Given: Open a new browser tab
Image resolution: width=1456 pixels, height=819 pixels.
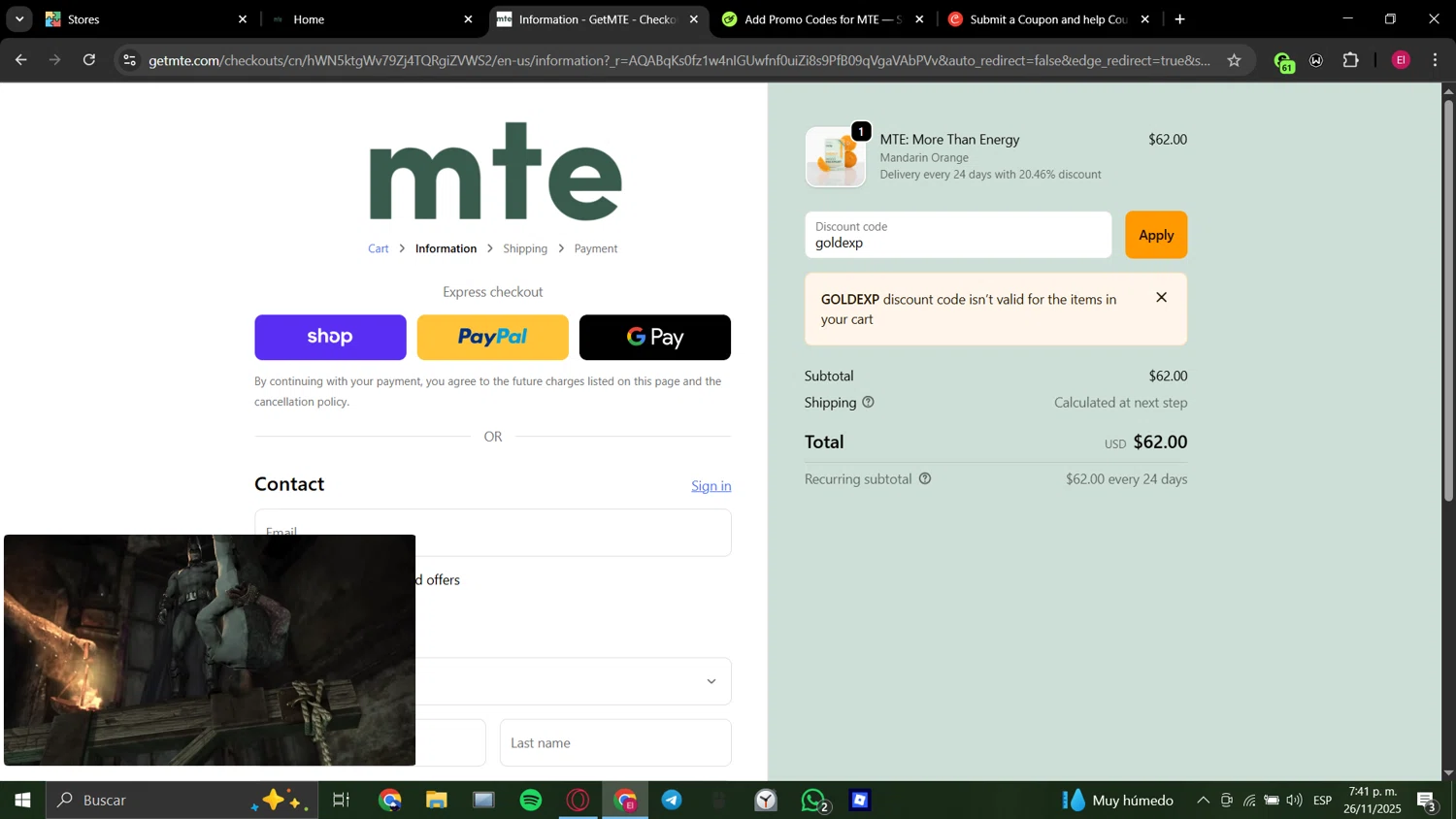Looking at the screenshot, I should pyautogui.click(x=1180, y=18).
